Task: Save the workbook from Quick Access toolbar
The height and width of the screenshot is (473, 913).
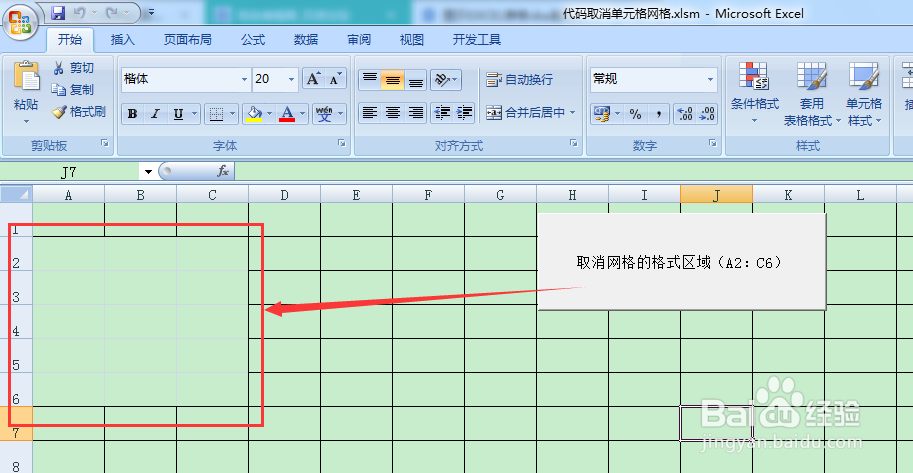Action: pyautogui.click(x=57, y=12)
